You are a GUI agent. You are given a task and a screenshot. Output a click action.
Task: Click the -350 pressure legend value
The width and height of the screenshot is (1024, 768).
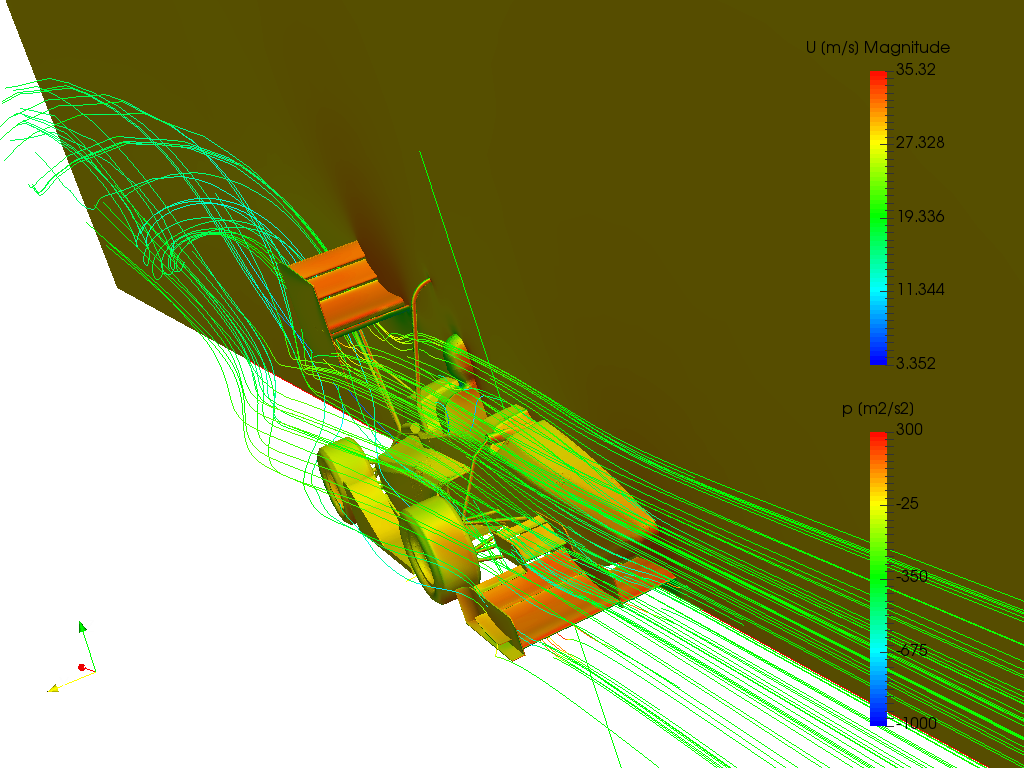coord(911,577)
